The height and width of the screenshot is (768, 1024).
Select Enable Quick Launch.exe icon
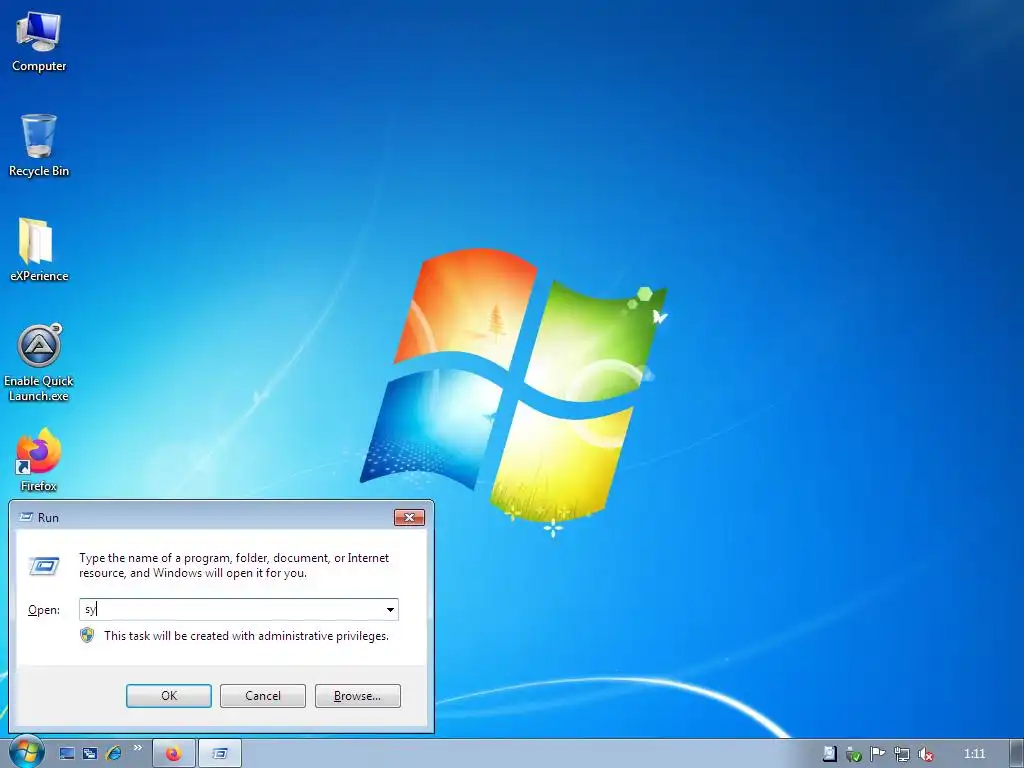39,362
